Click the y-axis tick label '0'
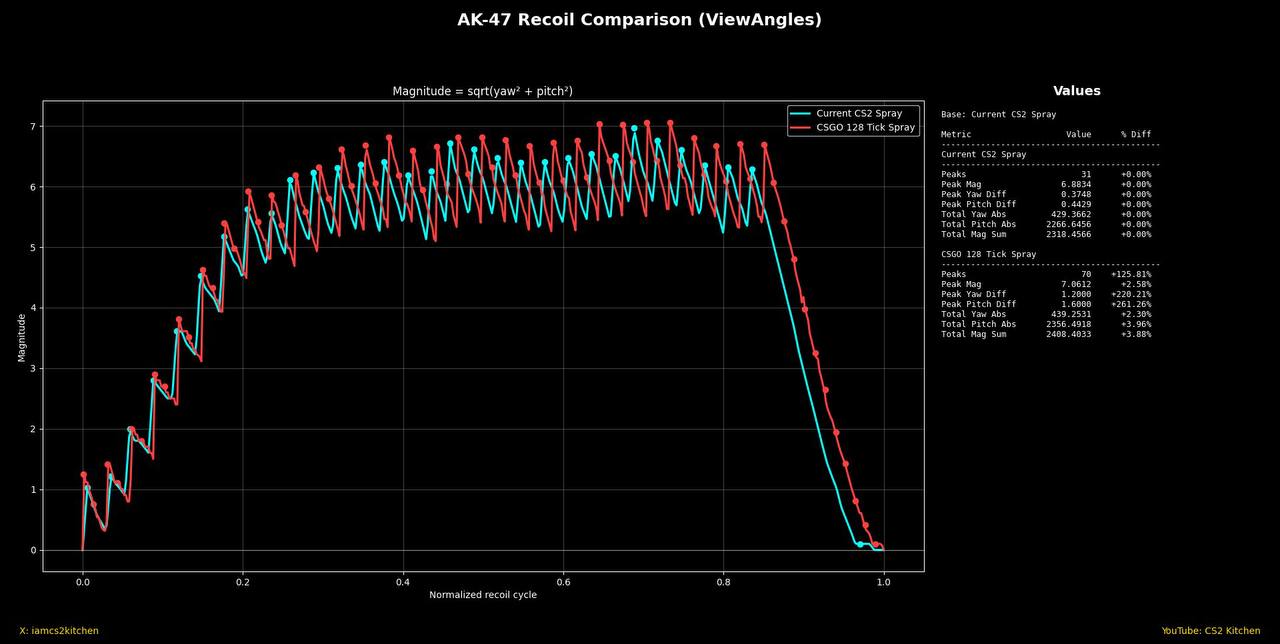 pyautogui.click(x=33, y=550)
